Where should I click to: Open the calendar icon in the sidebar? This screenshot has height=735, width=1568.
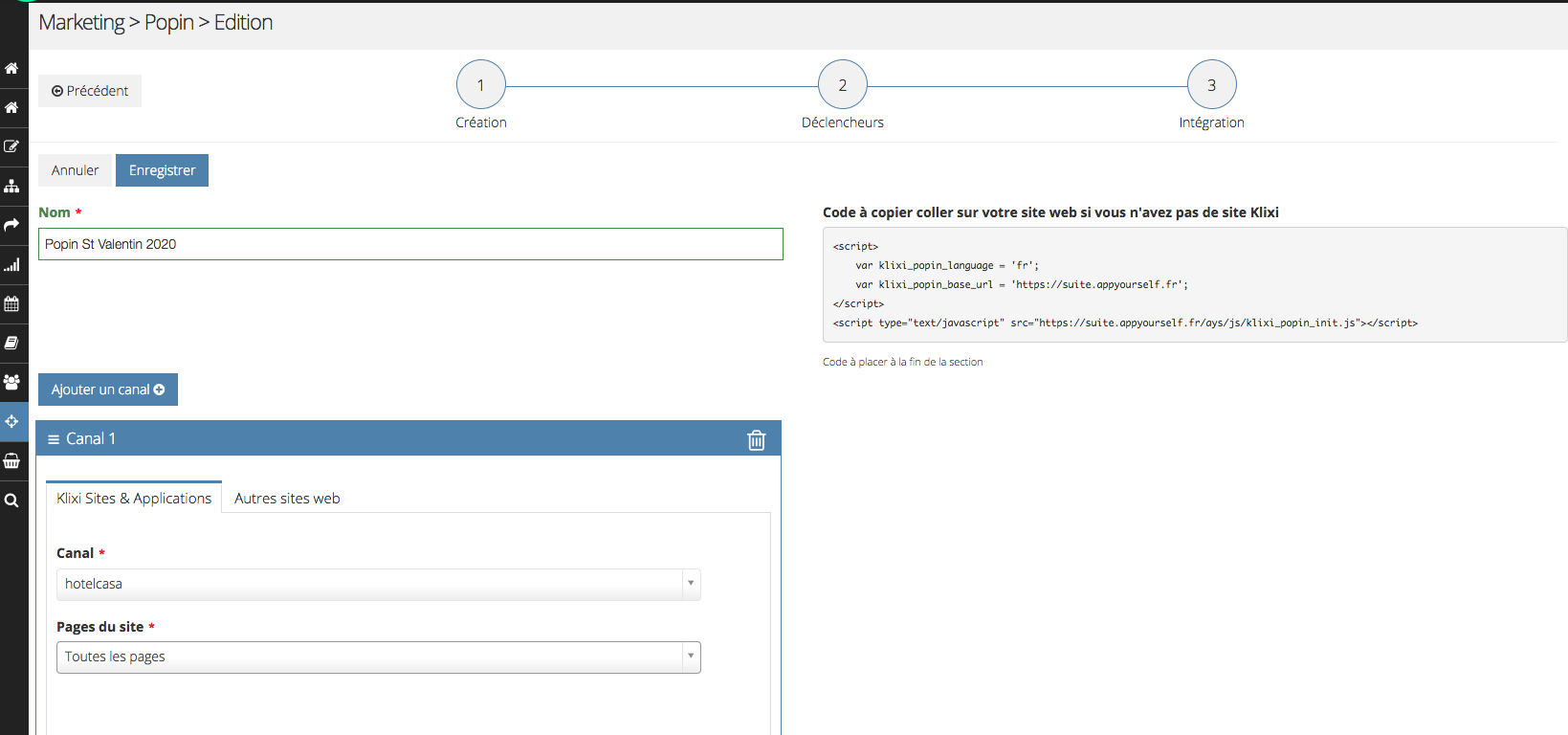11,303
